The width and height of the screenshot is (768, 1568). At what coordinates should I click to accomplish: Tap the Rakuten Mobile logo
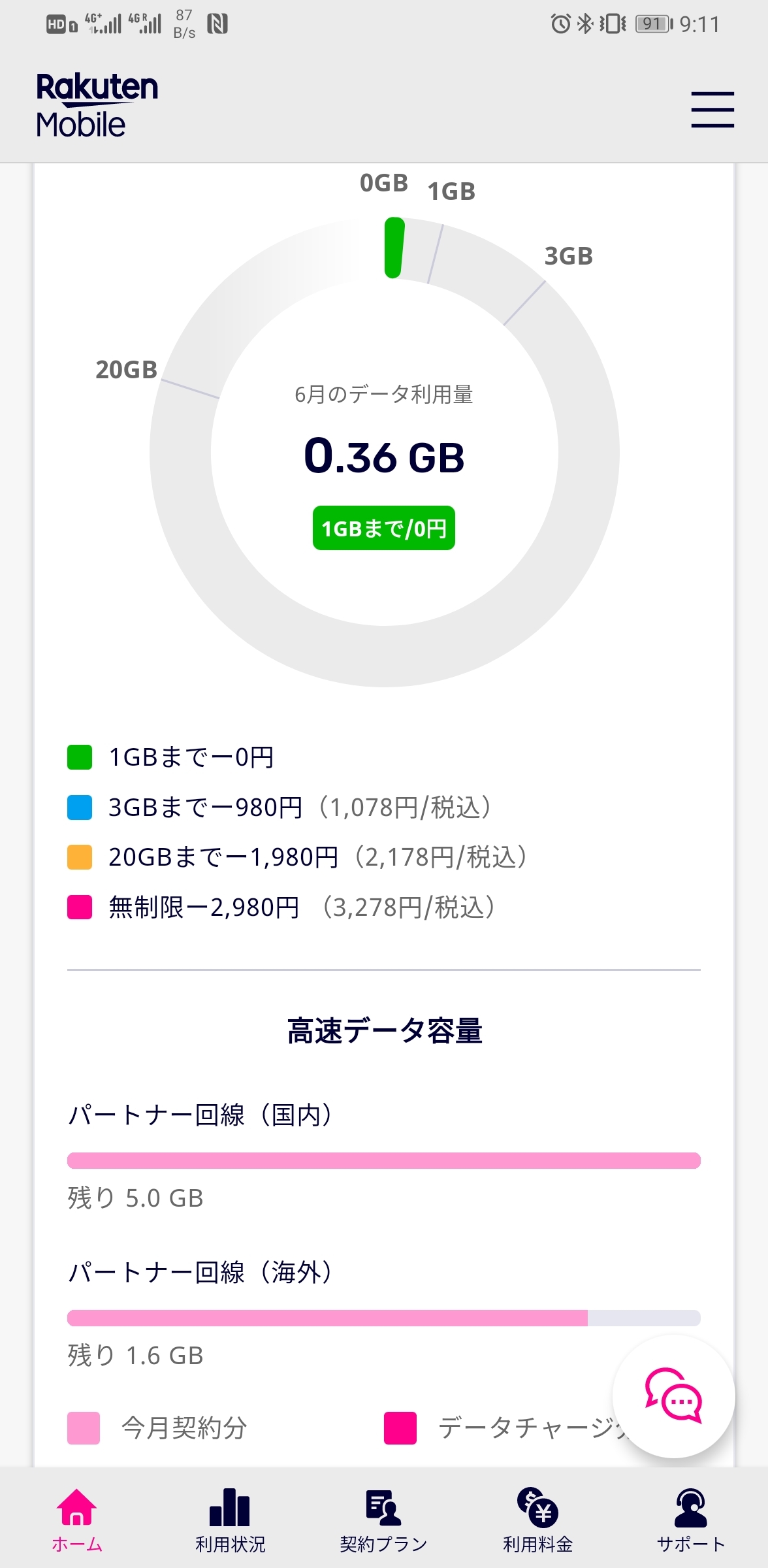click(97, 105)
